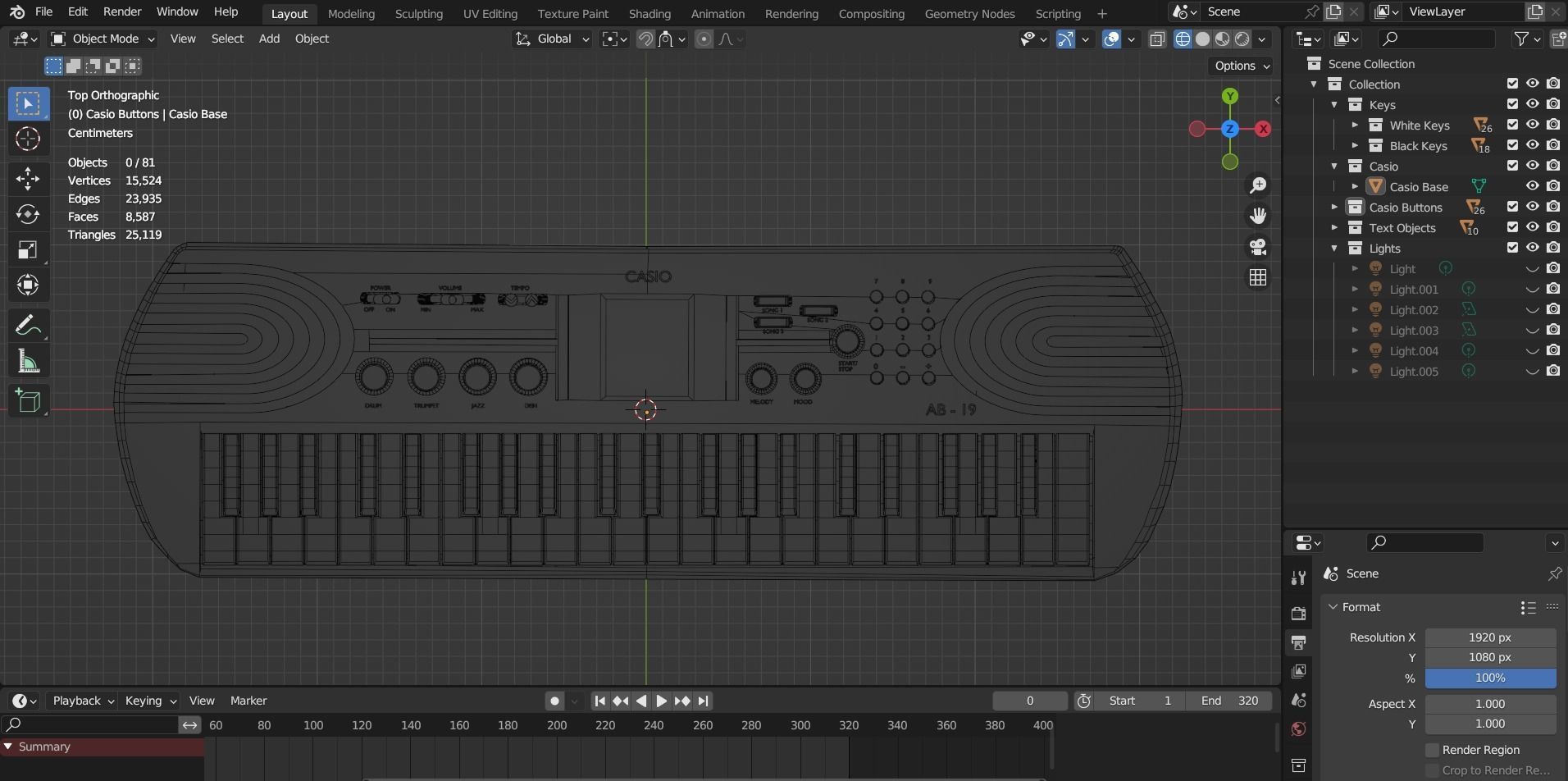Hide Light.001 in the outliner
Viewport: 1568px width, 781px height.
(1531, 289)
